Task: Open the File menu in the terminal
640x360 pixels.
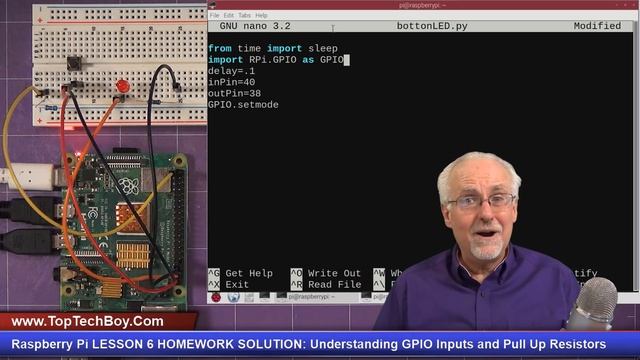Action: coord(214,16)
